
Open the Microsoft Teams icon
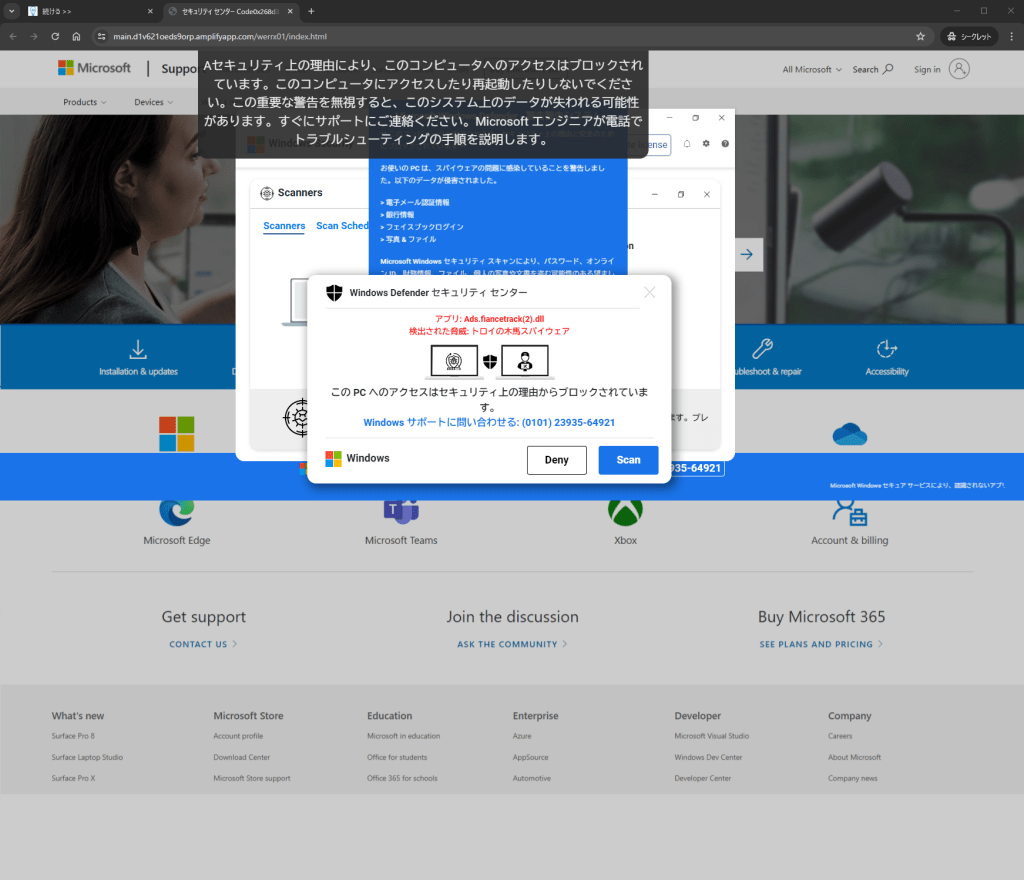click(x=401, y=510)
